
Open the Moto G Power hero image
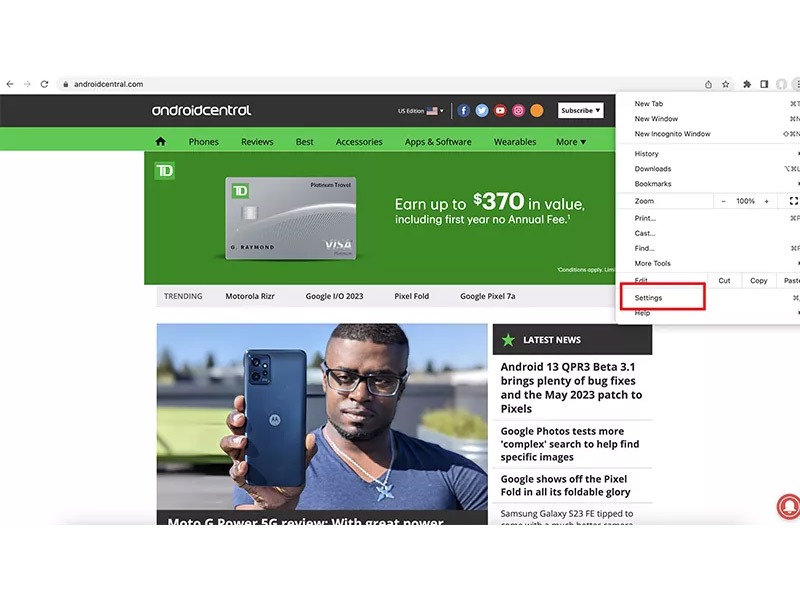pos(322,416)
